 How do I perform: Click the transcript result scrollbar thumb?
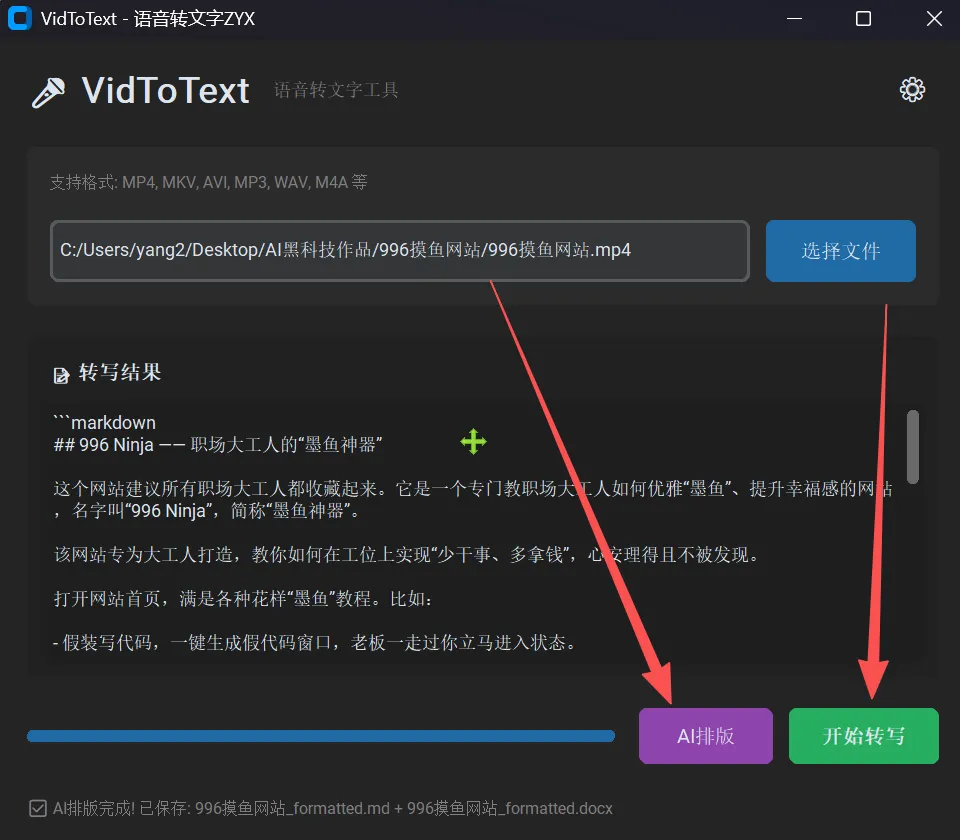[913, 447]
